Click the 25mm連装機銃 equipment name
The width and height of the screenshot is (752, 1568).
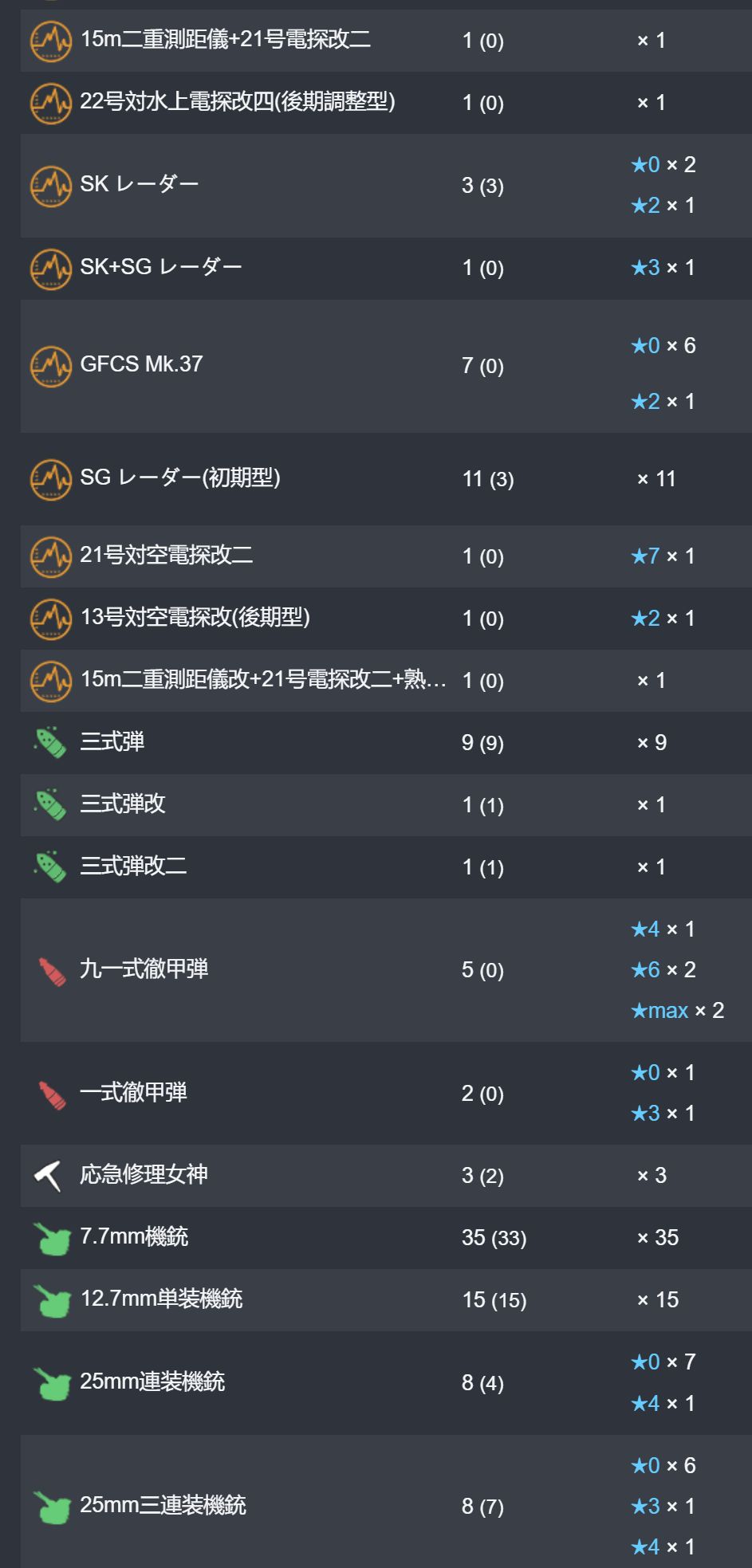[152, 1382]
